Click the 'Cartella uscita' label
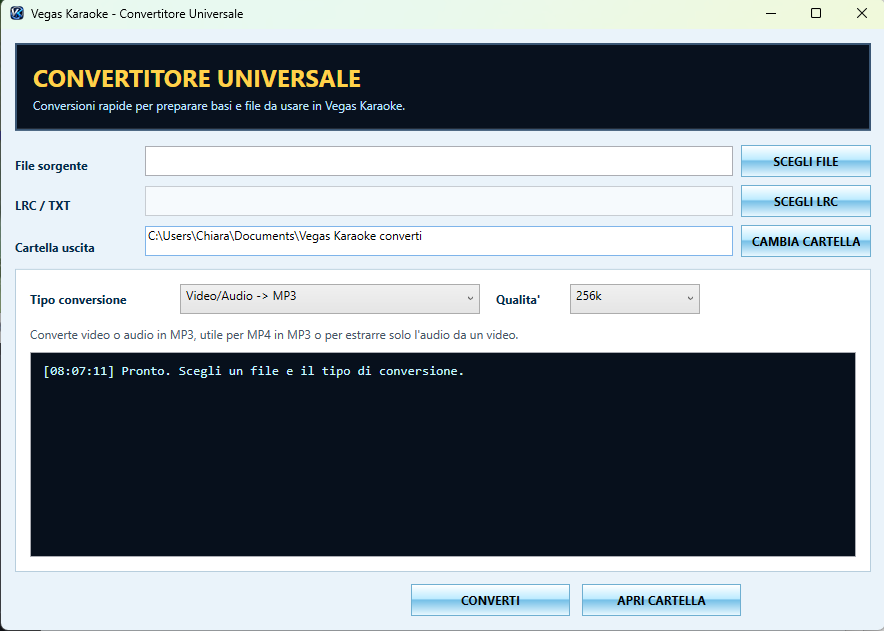Screen dimensions: 884x631 (x=55, y=248)
